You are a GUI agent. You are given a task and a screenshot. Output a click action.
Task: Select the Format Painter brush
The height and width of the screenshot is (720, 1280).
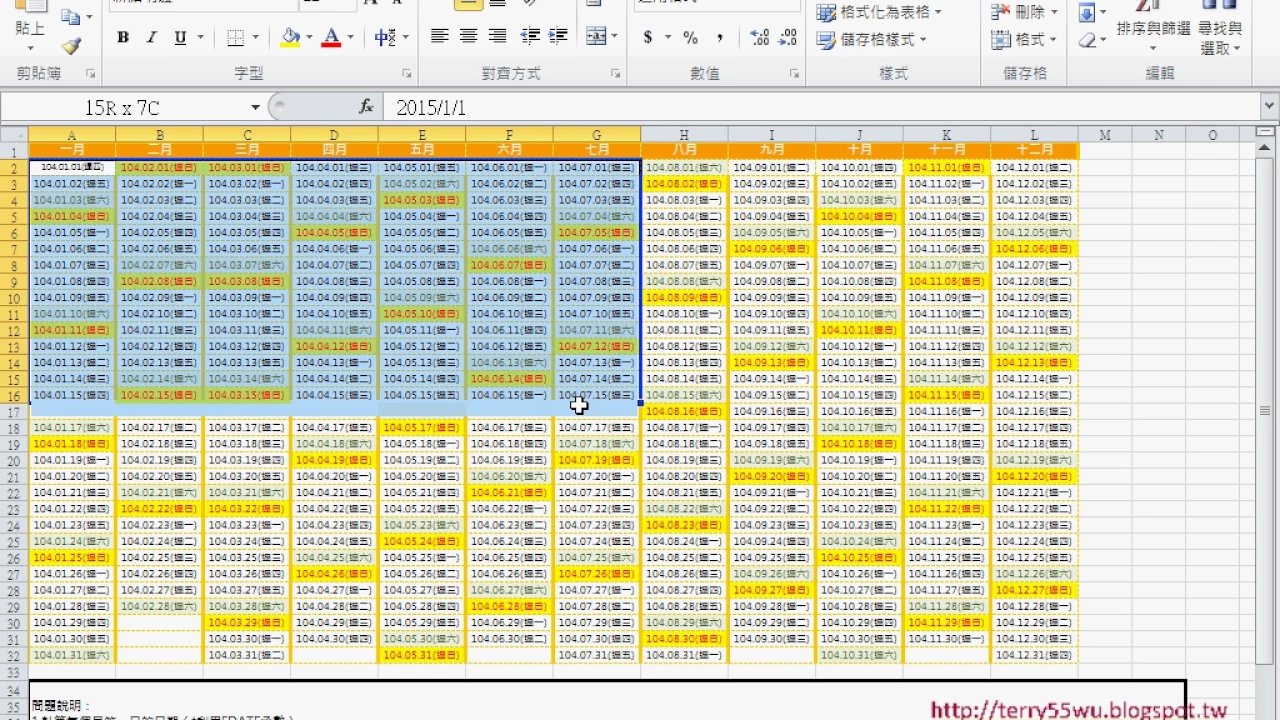pos(70,46)
